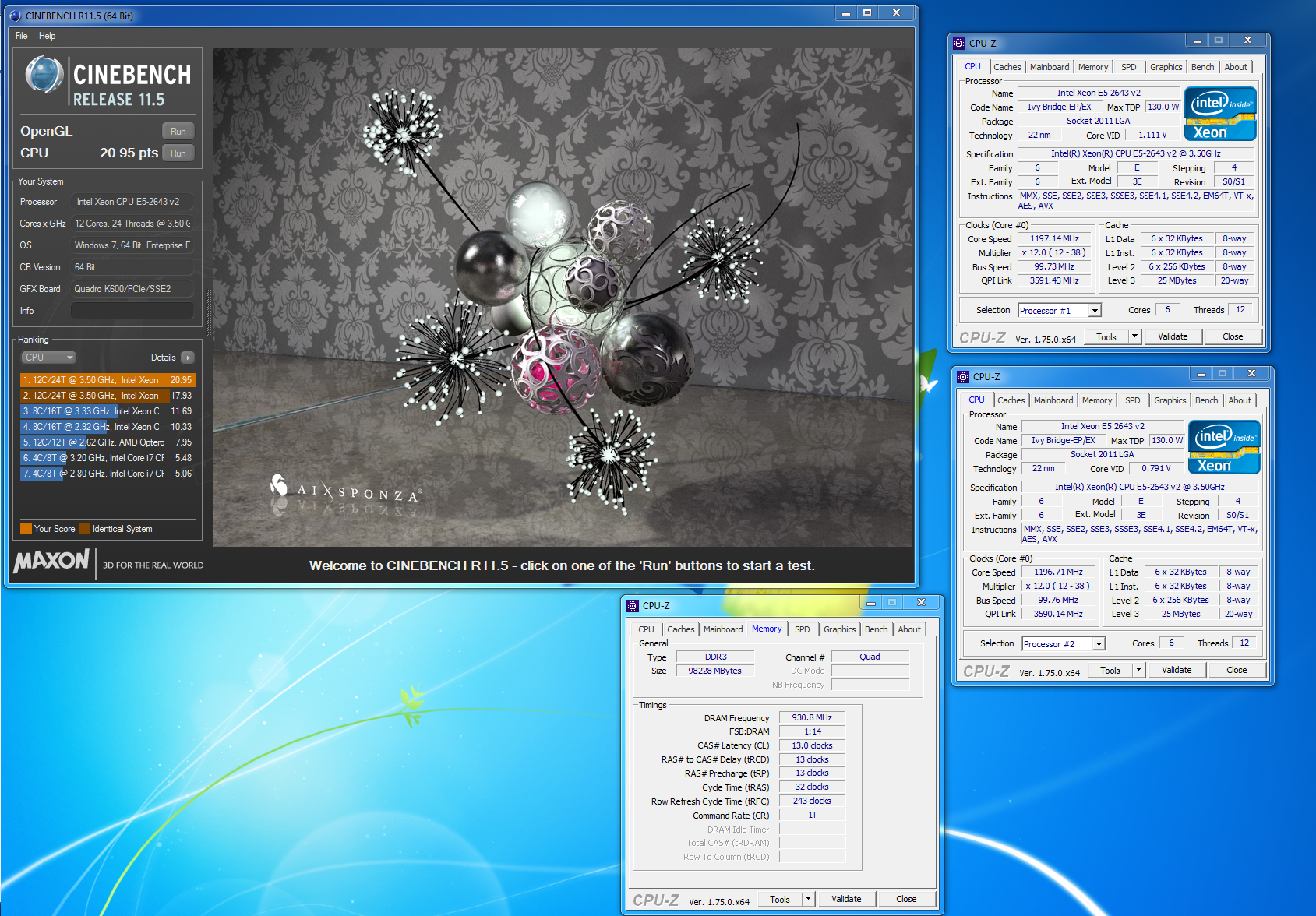Select CPU tab in CPU-Z Memory window

[647, 629]
